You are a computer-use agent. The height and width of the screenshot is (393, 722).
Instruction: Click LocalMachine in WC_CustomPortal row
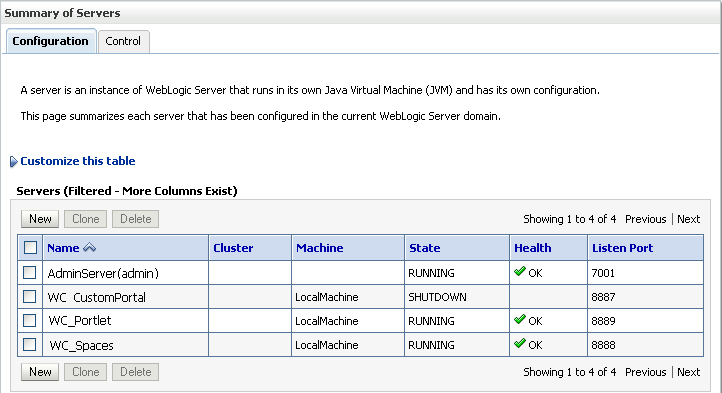click(326, 297)
